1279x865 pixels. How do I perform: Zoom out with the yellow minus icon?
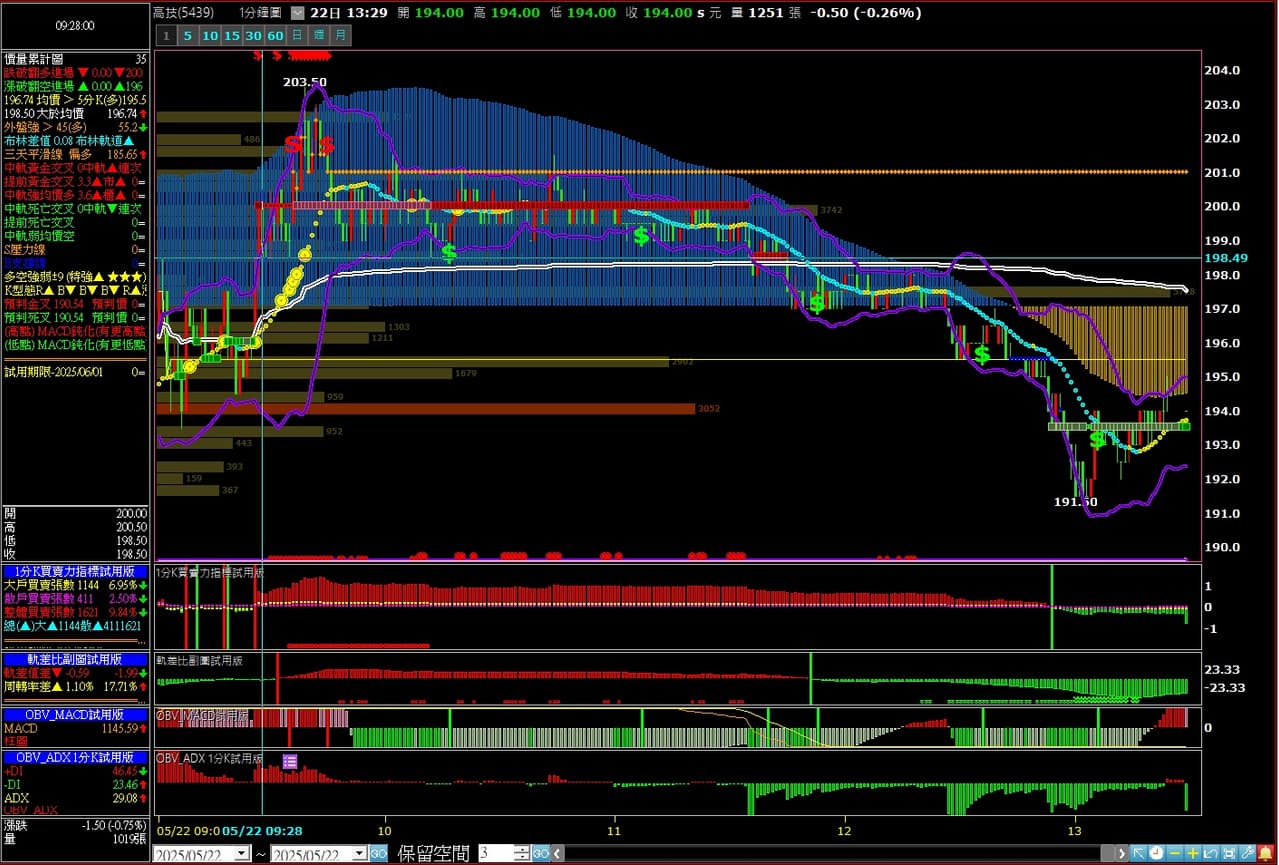1175,853
